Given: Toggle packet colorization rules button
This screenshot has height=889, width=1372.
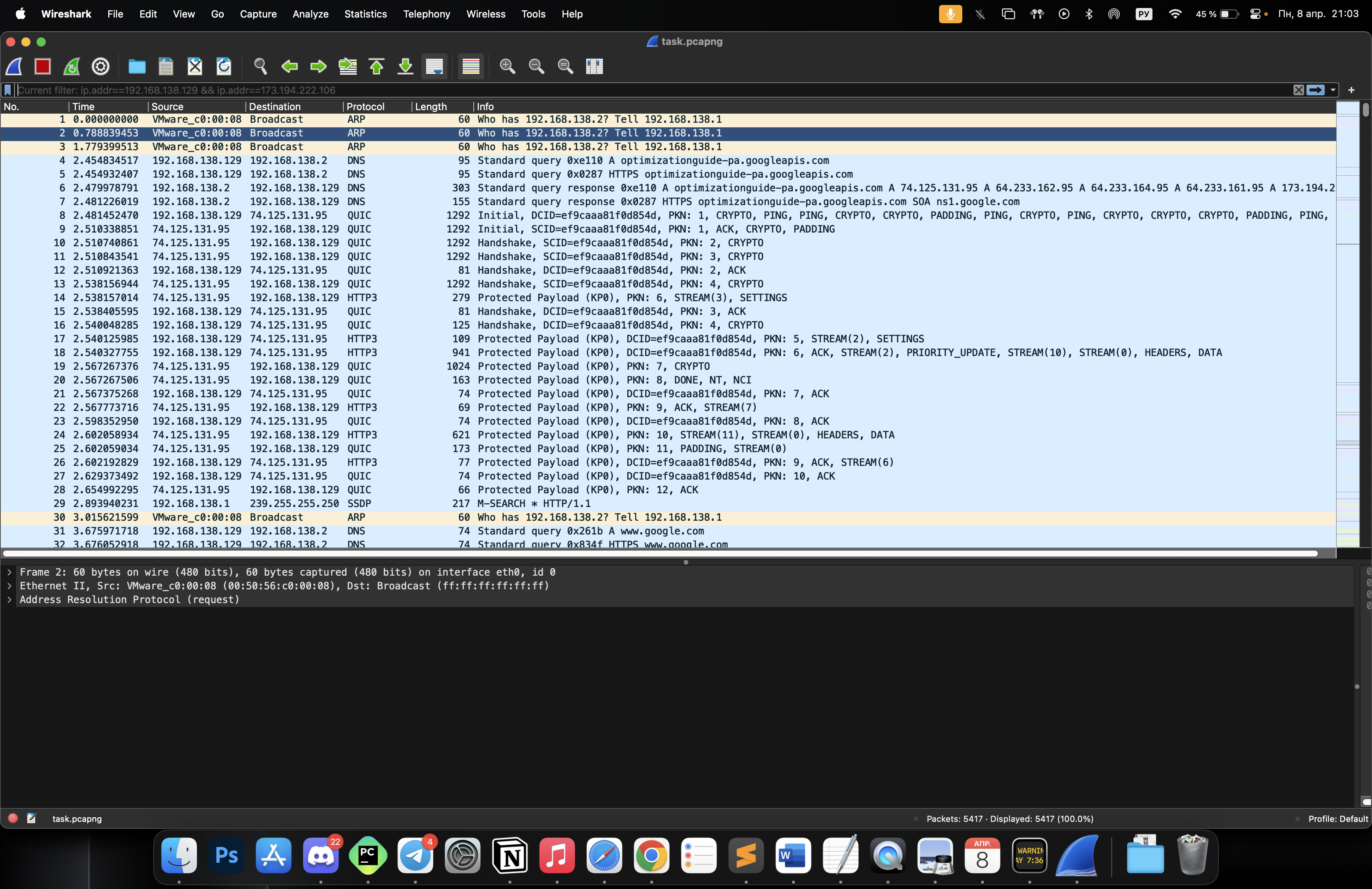Looking at the screenshot, I should (x=471, y=66).
